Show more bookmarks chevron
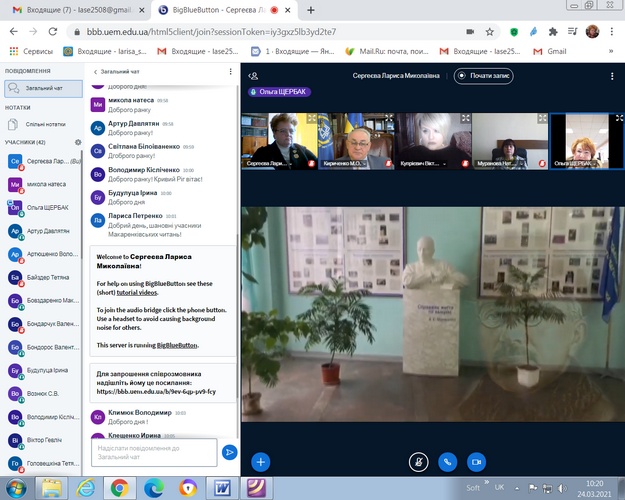The image size is (625, 500). [x=611, y=51]
